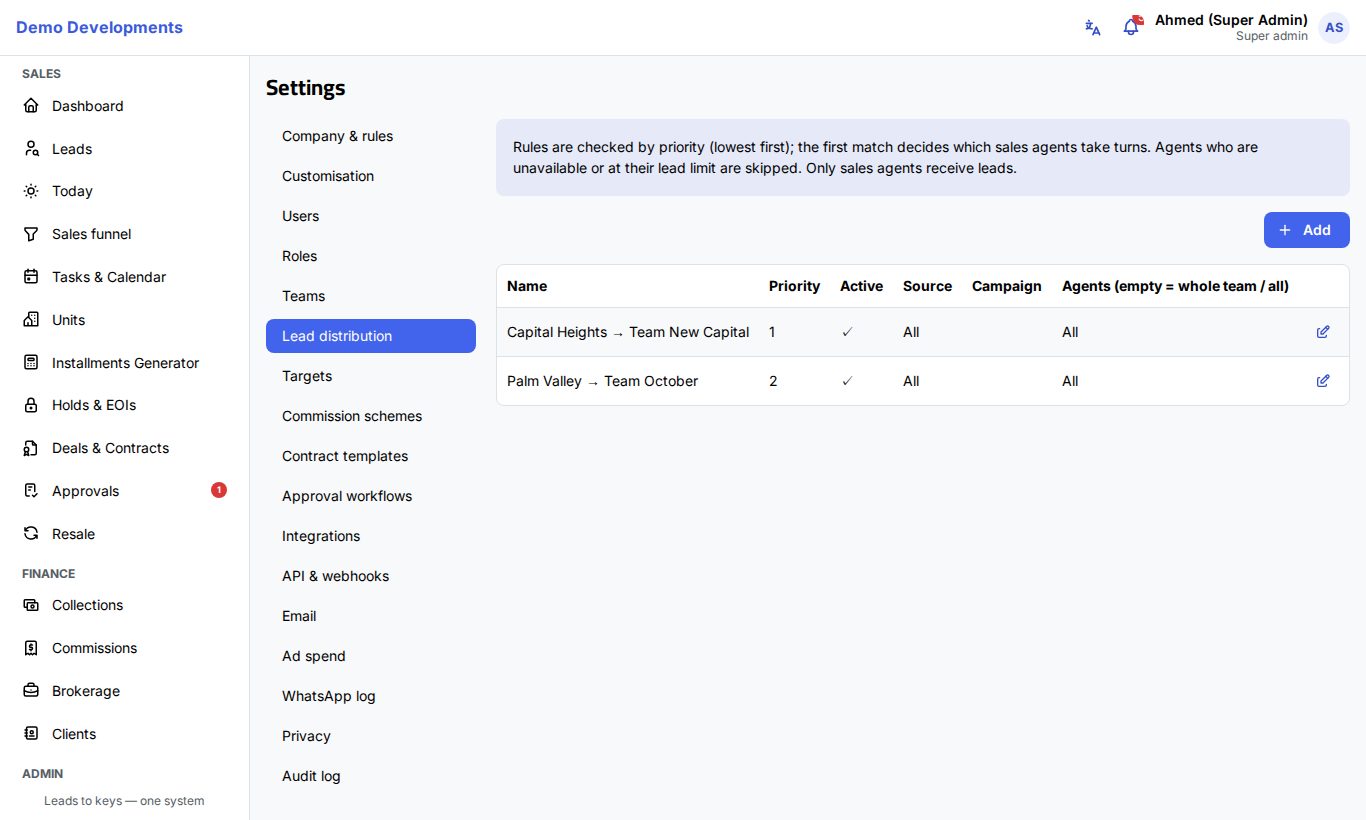Open Targets settings

coord(371,376)
